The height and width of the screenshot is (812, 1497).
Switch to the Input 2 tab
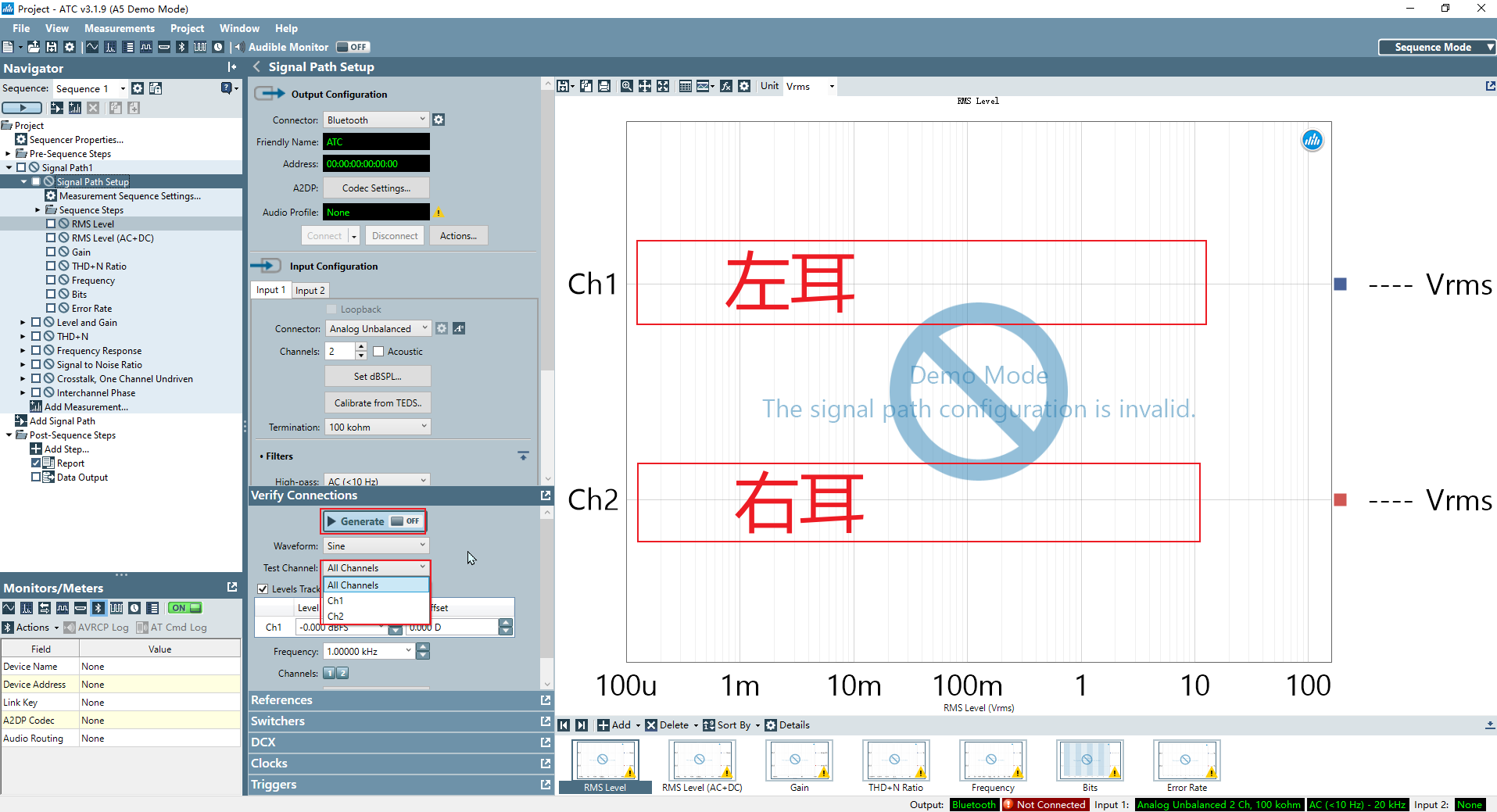pyautogui.click(x=310, y=290)
